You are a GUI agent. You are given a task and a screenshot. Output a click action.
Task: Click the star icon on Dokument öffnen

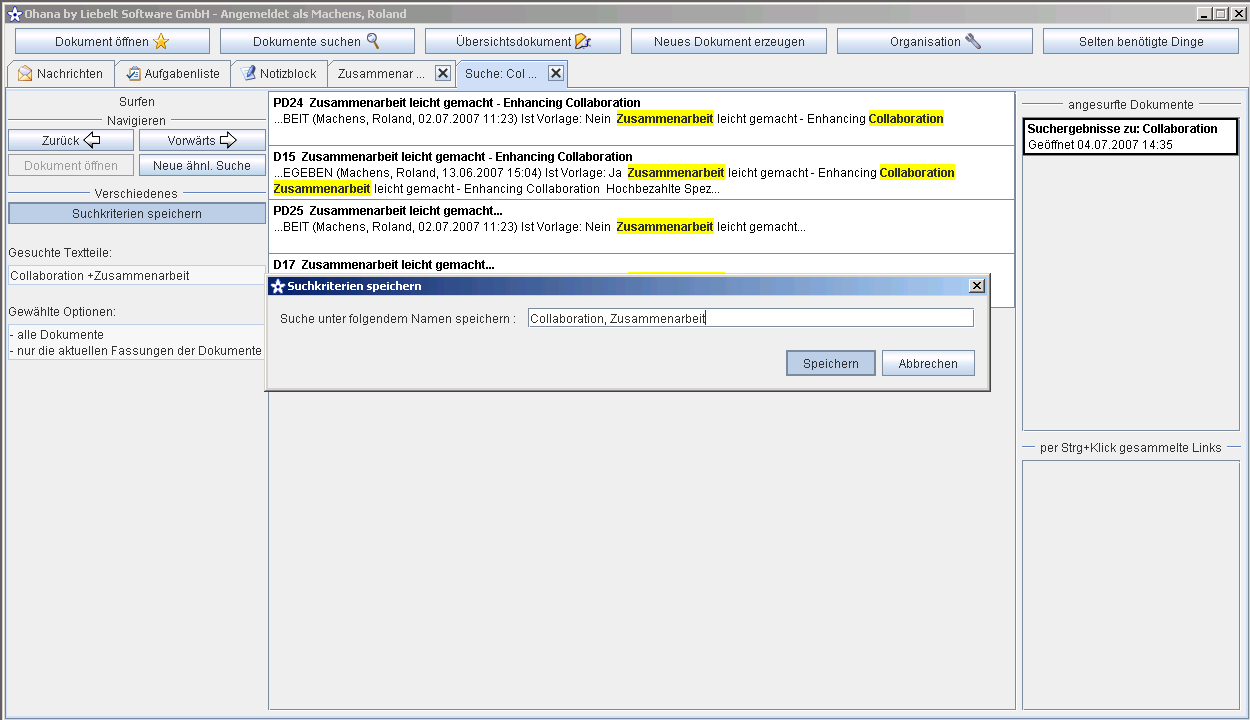tap(161, 41)
